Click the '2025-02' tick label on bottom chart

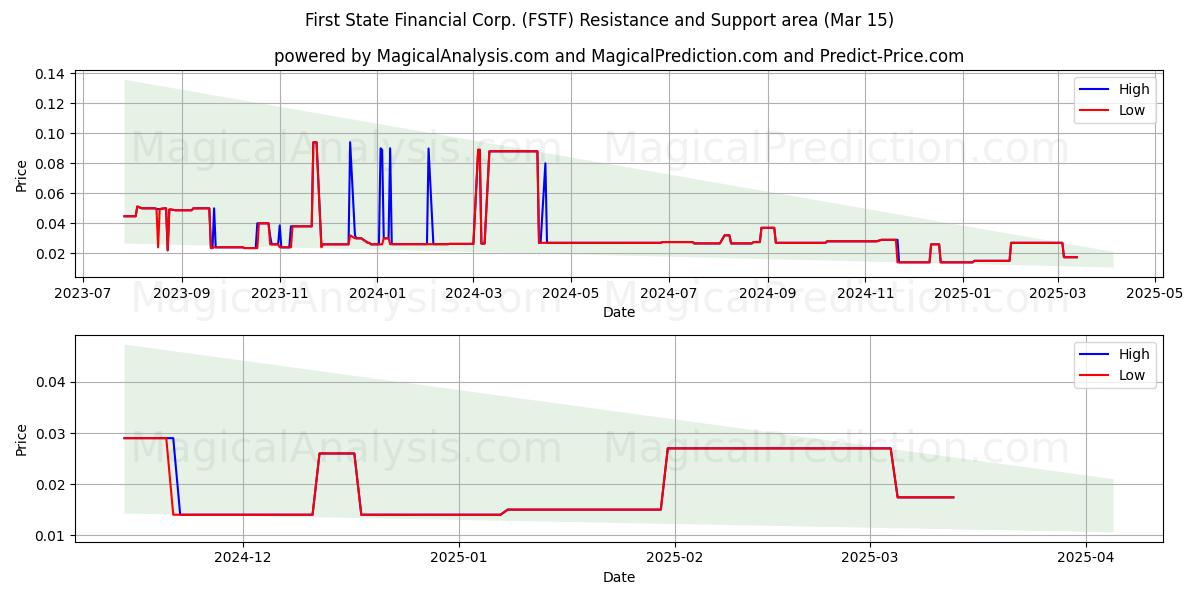coord(675,558)
